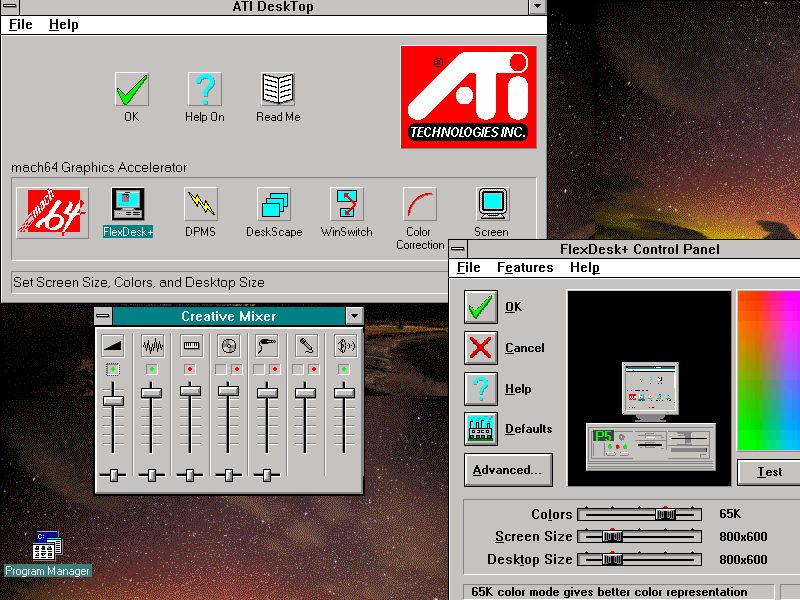Screen dimensions: 800x600
Task: Click the ATI Technologies Inc. logo
Action: (x=468, y=97)
